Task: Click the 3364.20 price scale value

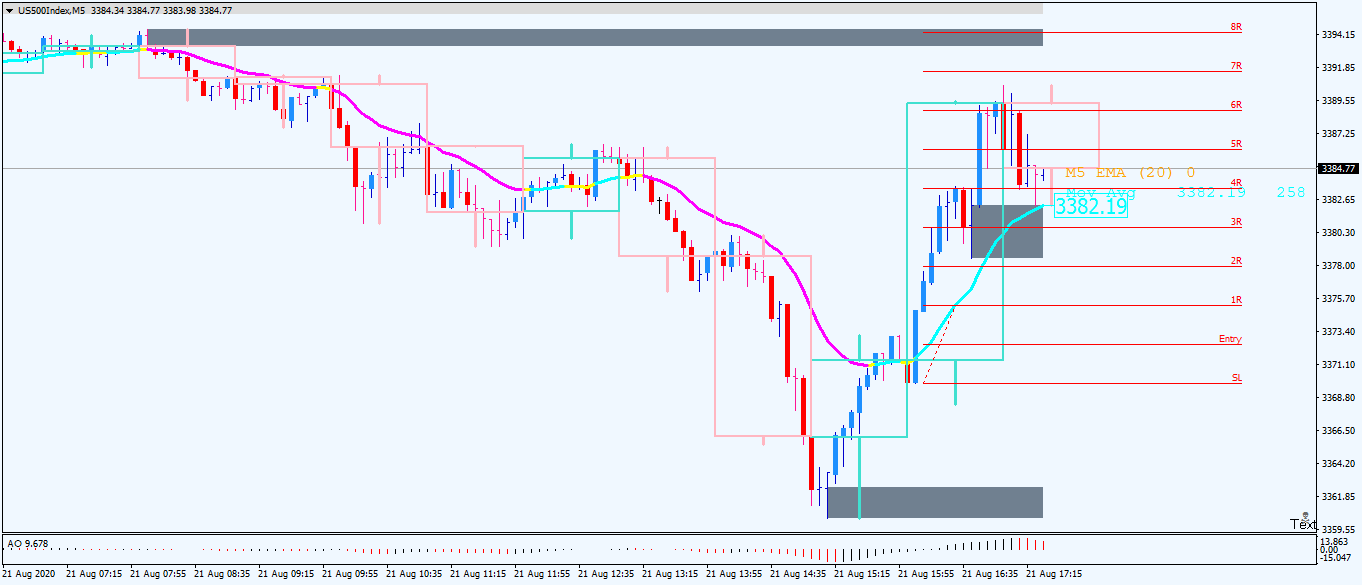Action: 1338,464
